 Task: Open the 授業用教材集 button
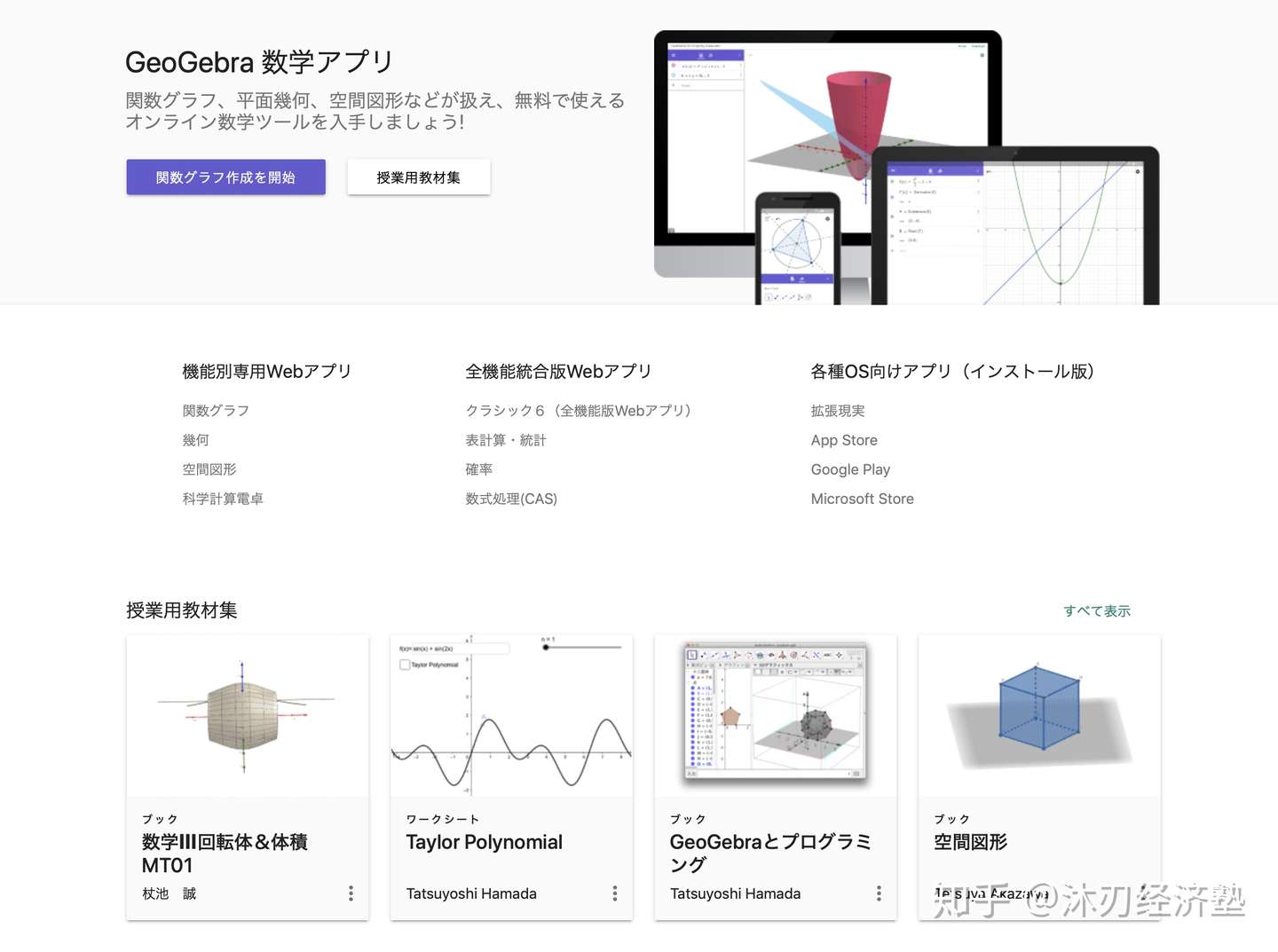418,177
